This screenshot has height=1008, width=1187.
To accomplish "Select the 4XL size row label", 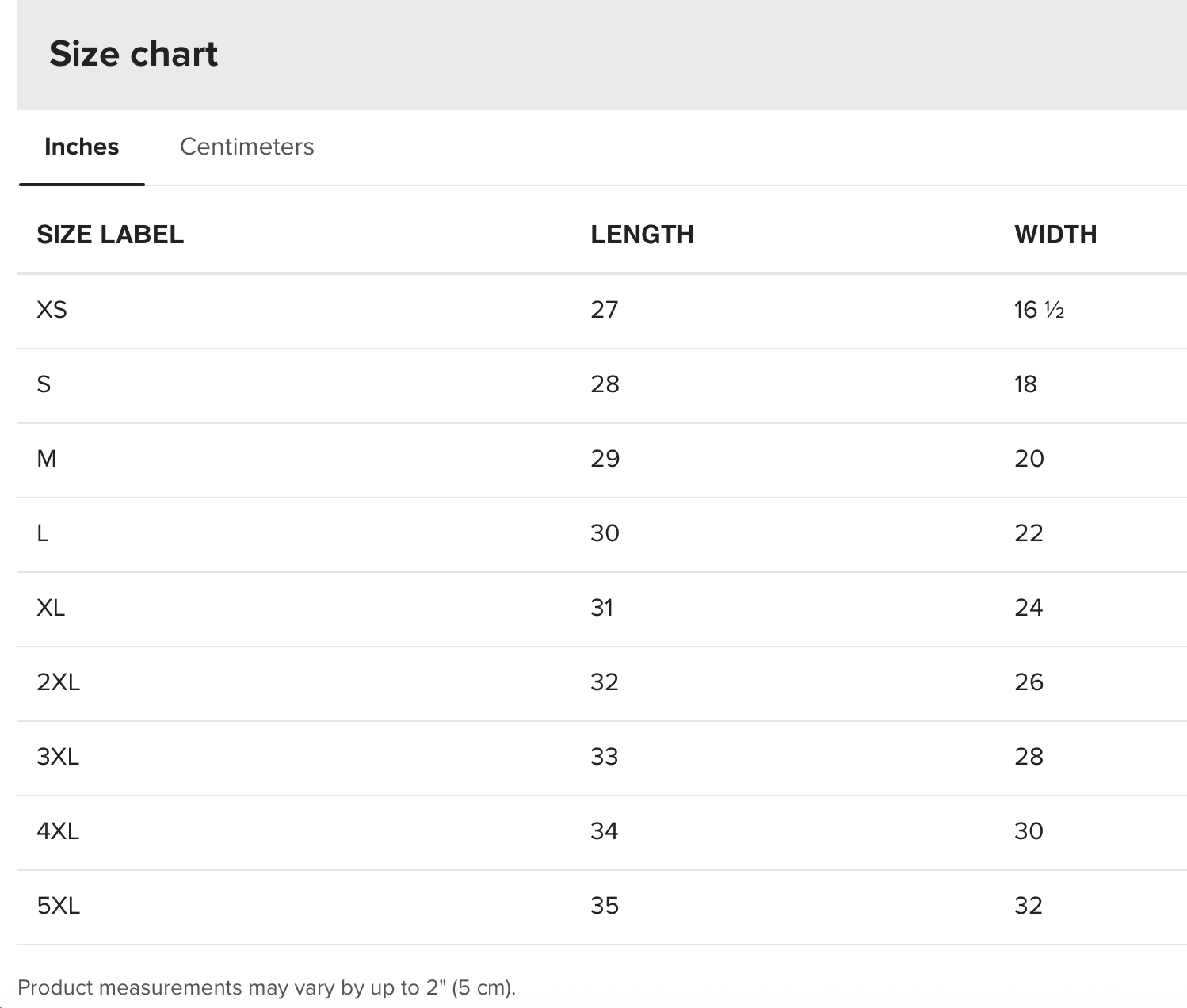I will click(x=58, y=831).
